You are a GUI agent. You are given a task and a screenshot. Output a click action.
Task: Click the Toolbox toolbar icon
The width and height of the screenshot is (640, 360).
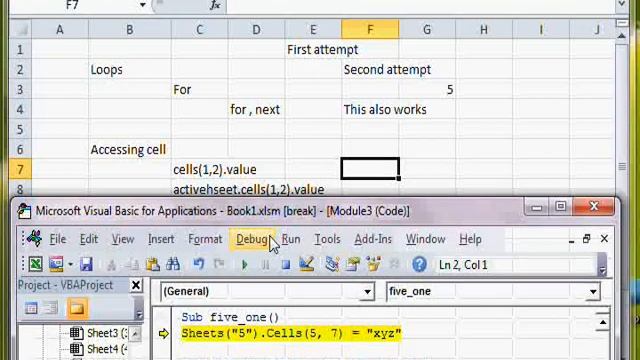(394, 264)
